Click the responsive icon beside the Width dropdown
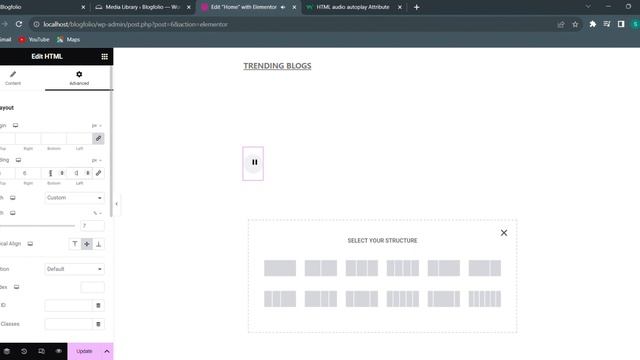Image resolution: width=640 pixels, height=360 pixels. [13, 198]
